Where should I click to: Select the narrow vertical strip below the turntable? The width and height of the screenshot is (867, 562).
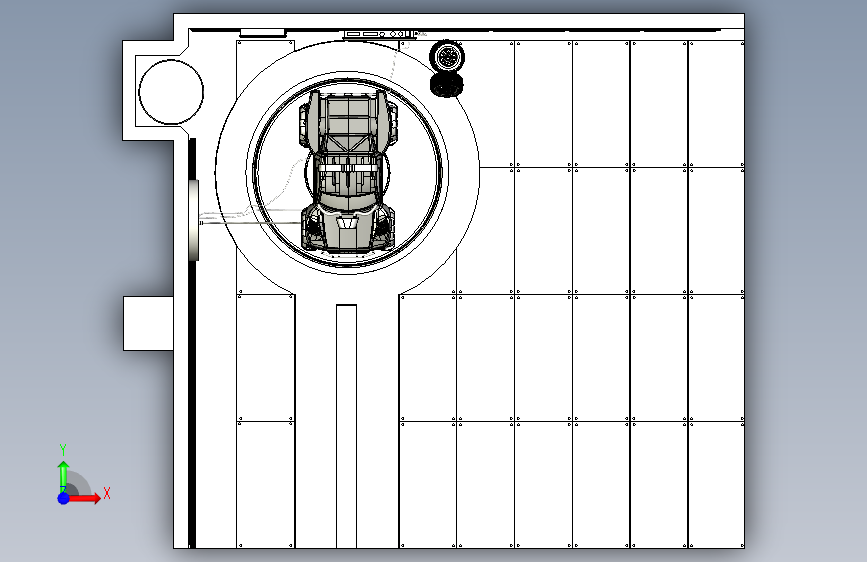click(346, 426)
